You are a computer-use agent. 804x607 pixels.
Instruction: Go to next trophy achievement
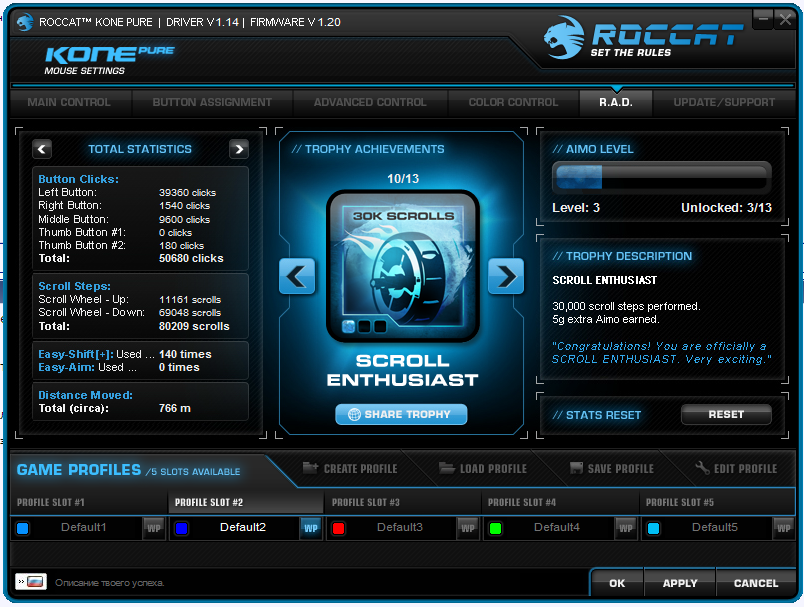point(506,276)
